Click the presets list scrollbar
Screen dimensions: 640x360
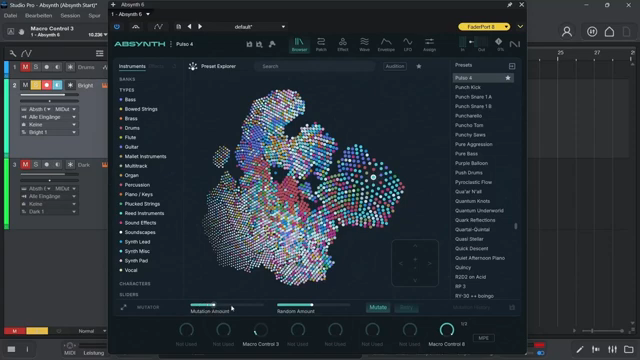tap(516, 226)
